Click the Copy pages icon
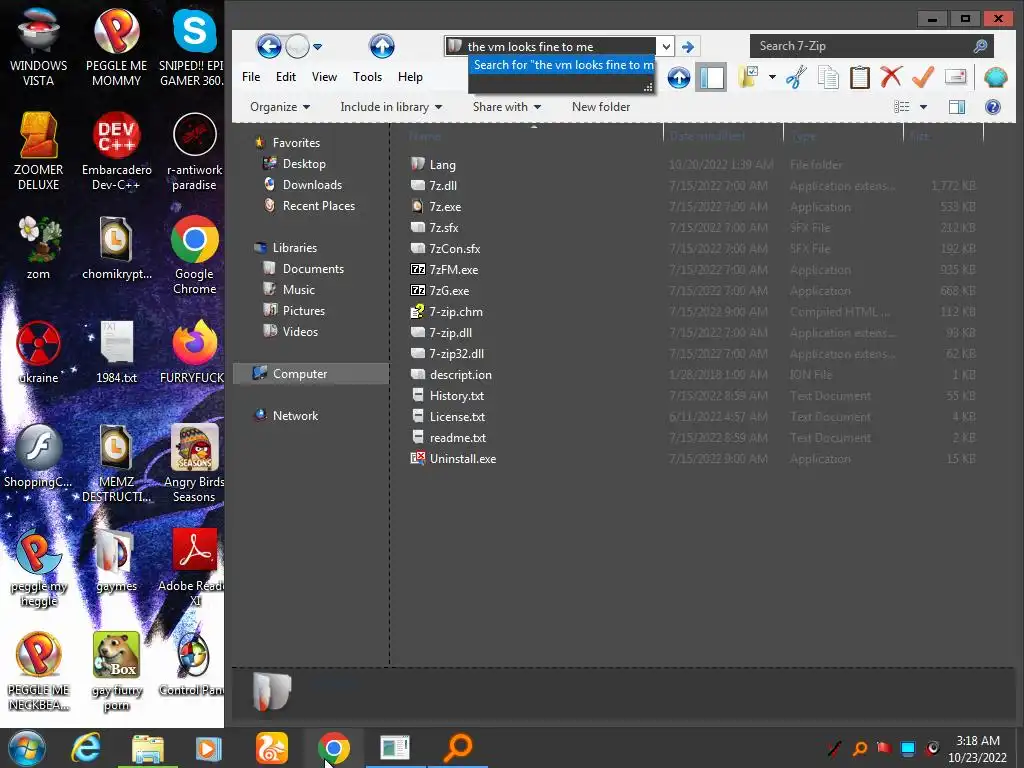This screenshot has width=1024, height=768. point(828,78)
